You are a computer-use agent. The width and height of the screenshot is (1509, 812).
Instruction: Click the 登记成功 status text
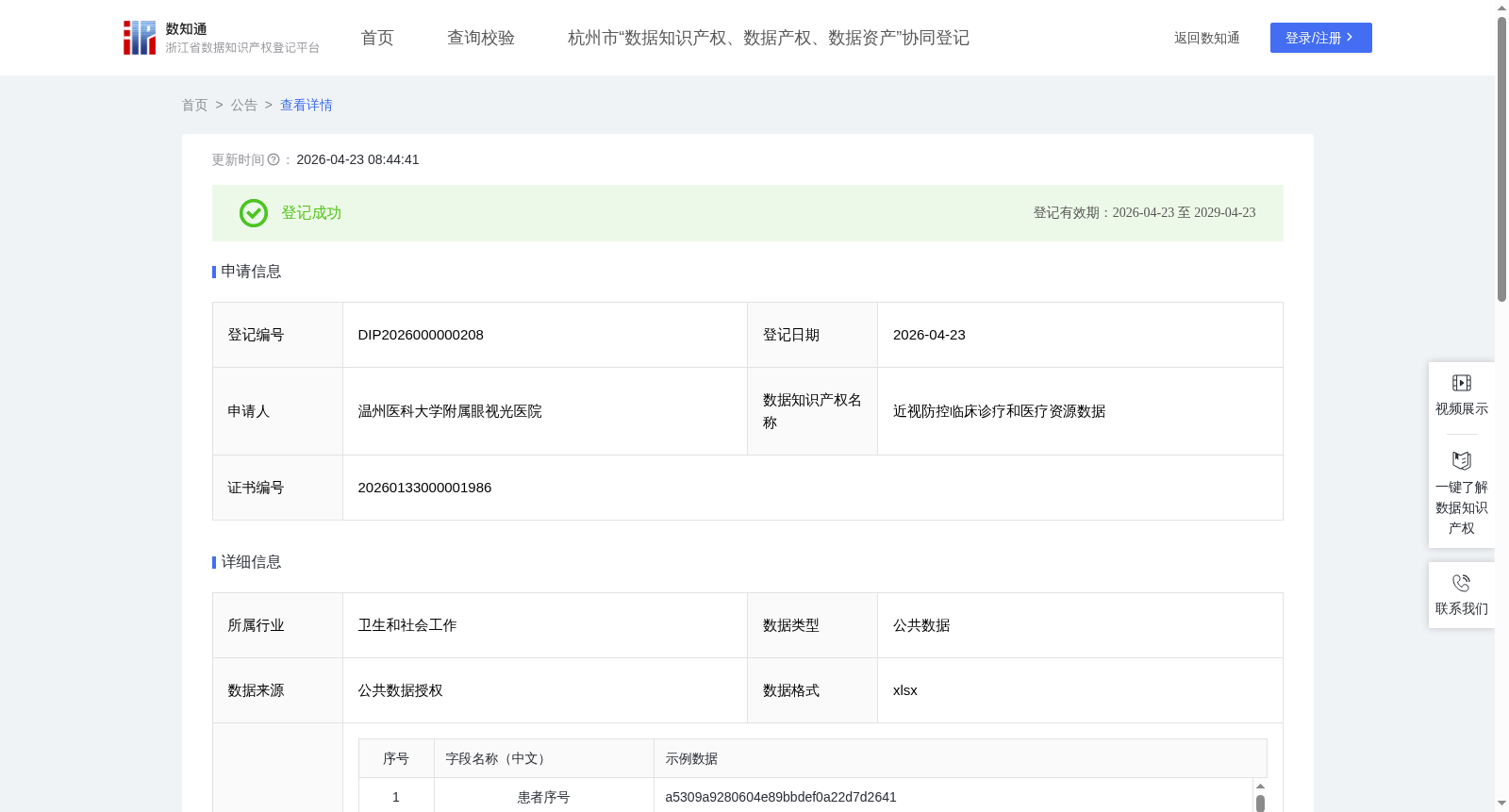point(311,213)
